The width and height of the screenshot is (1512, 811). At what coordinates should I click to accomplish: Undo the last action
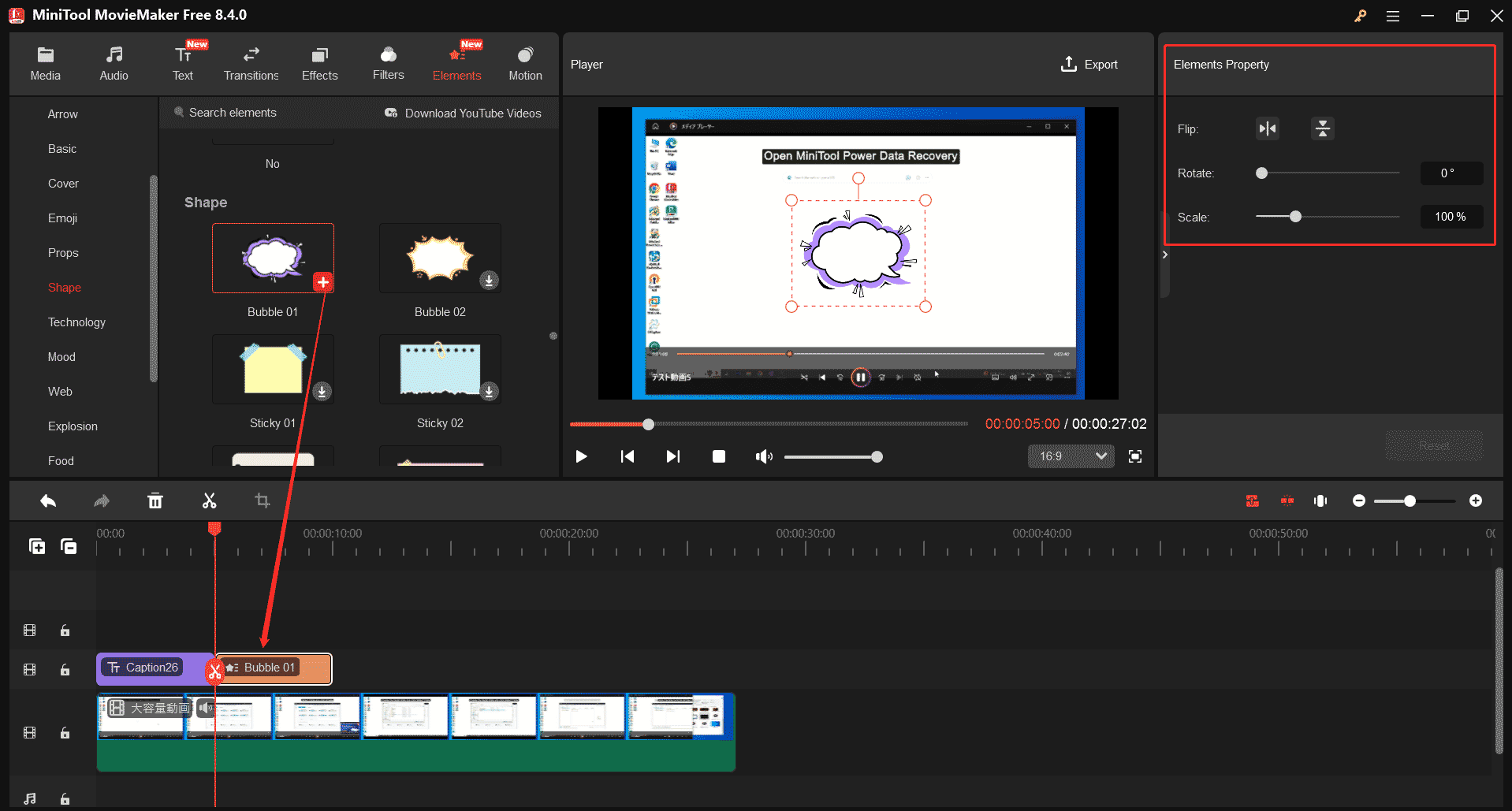47,500
